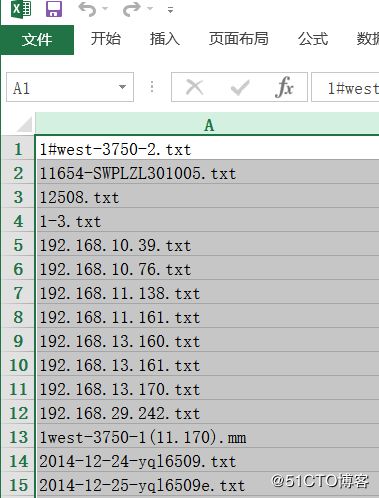The image size is (379, 498).
Task: Cancel the formula bar entry (X)
Action: (x=195, y=88)
